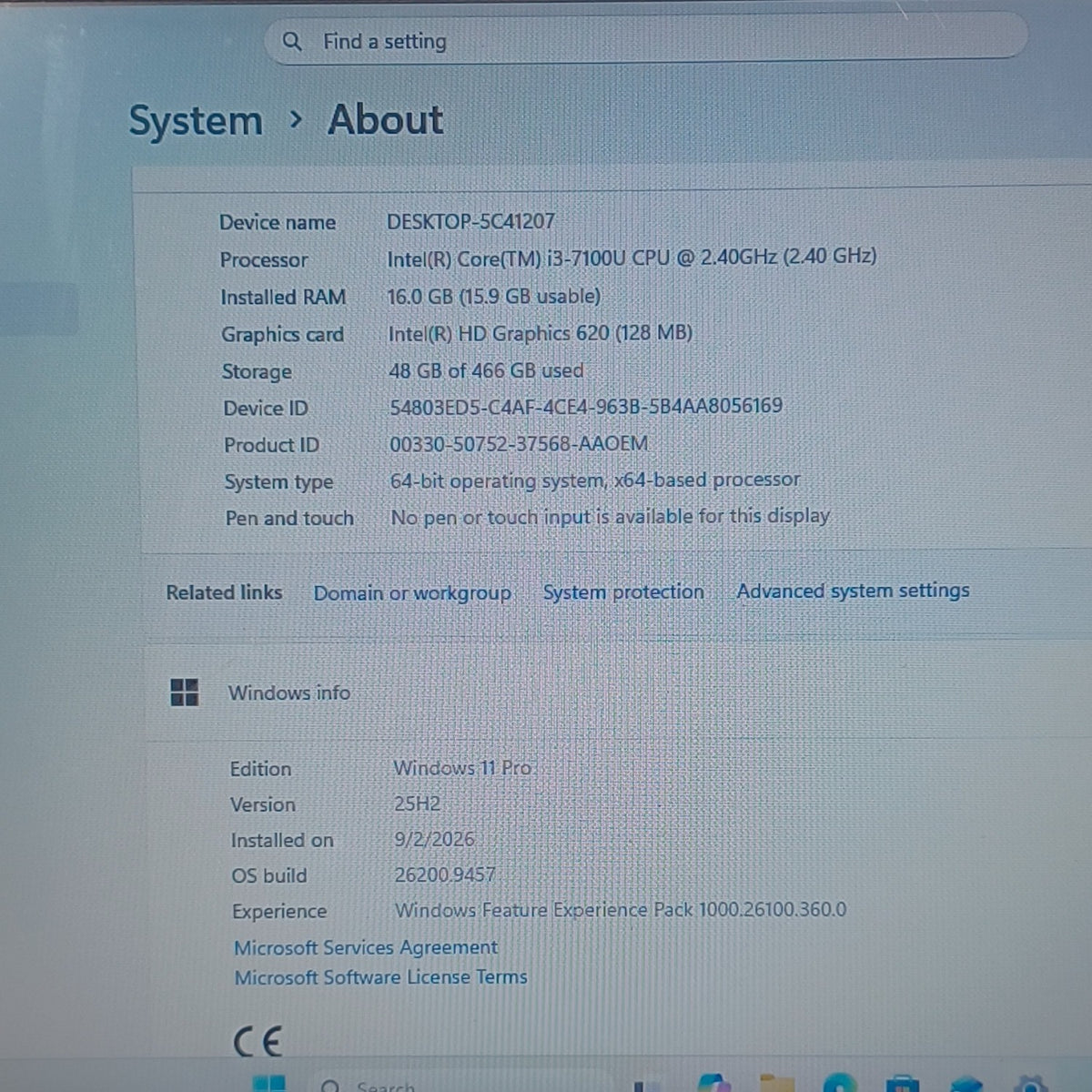Click the Device name label
The width and height of the screenshot is (1092, 1092).
point(278,222)
